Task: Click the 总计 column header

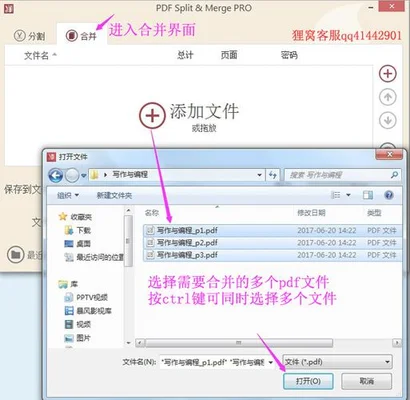Action: click(185, 54)
